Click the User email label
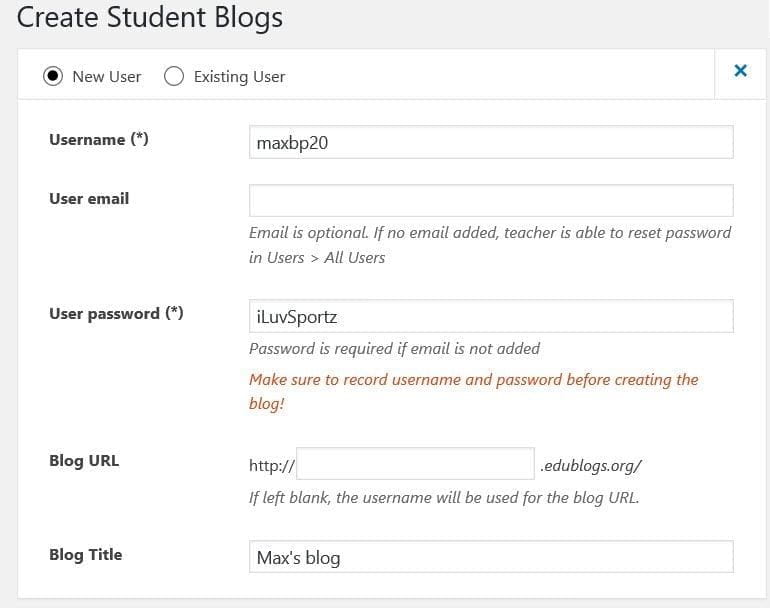The height and width of the screenshot is (608, 770). tap(89, 198)
